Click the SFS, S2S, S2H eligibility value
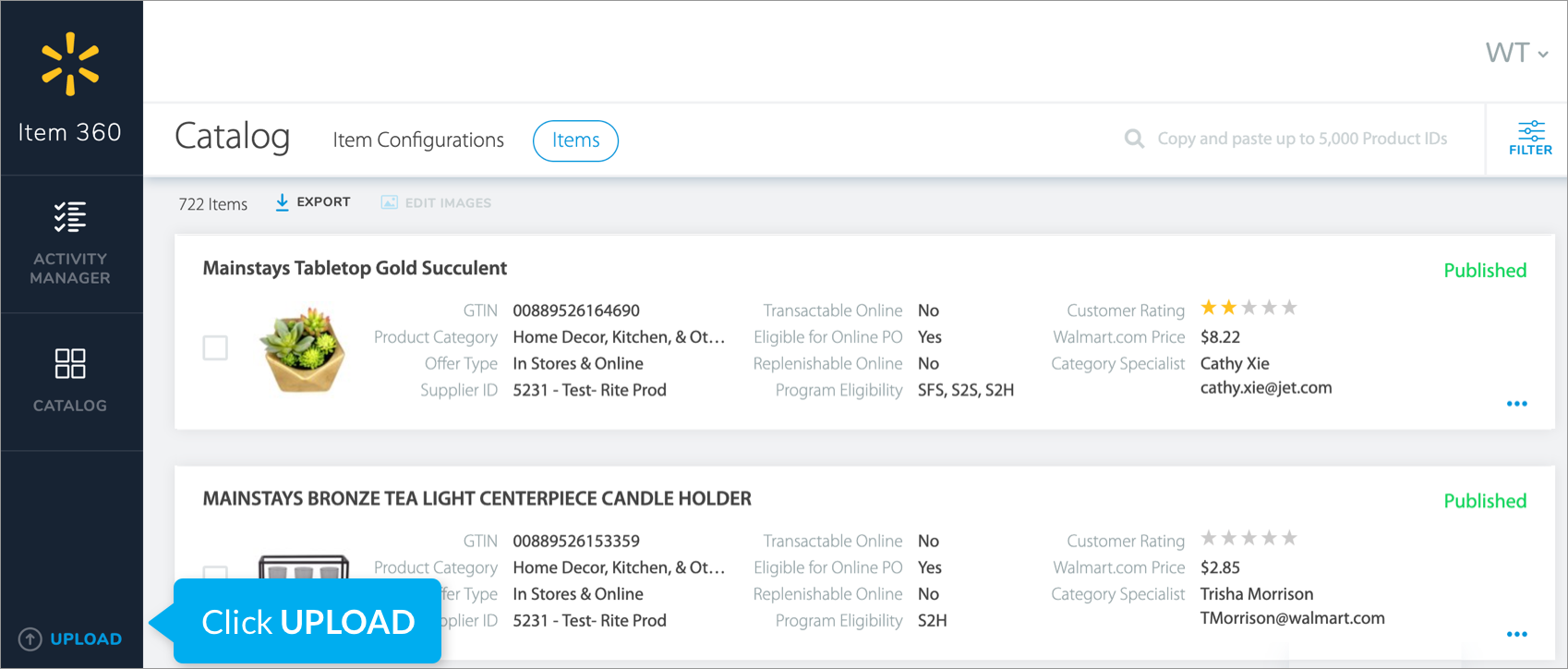1568x669 pixels. pyautogui.click(x=966, y=390)
